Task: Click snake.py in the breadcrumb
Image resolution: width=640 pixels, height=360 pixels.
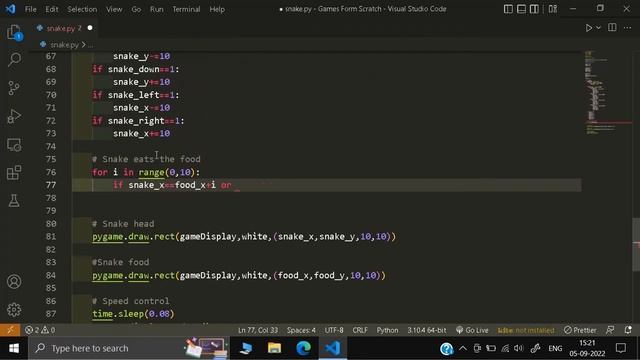Action: (x=64, y=44)
